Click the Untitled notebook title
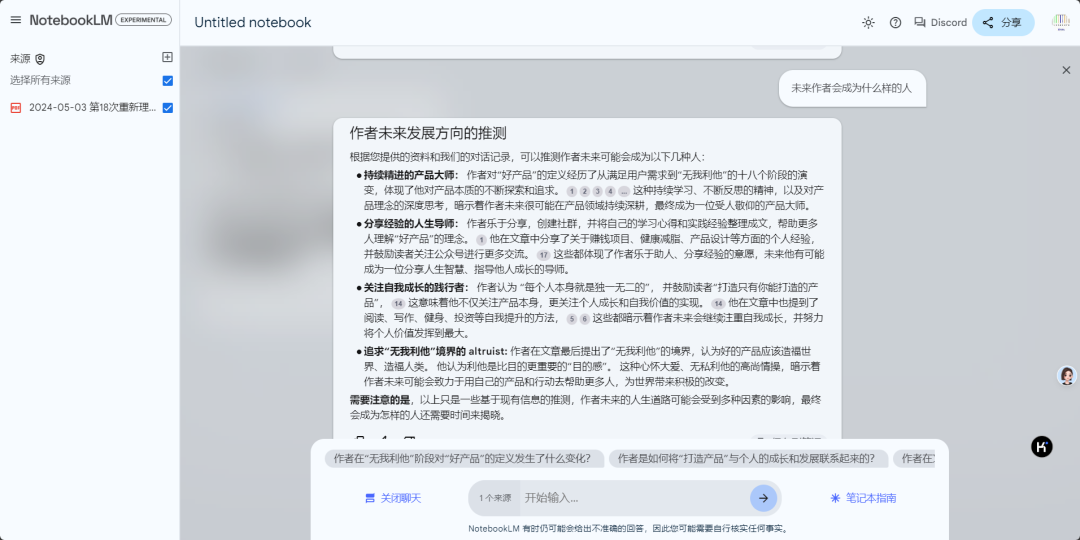 pos(253,23)
